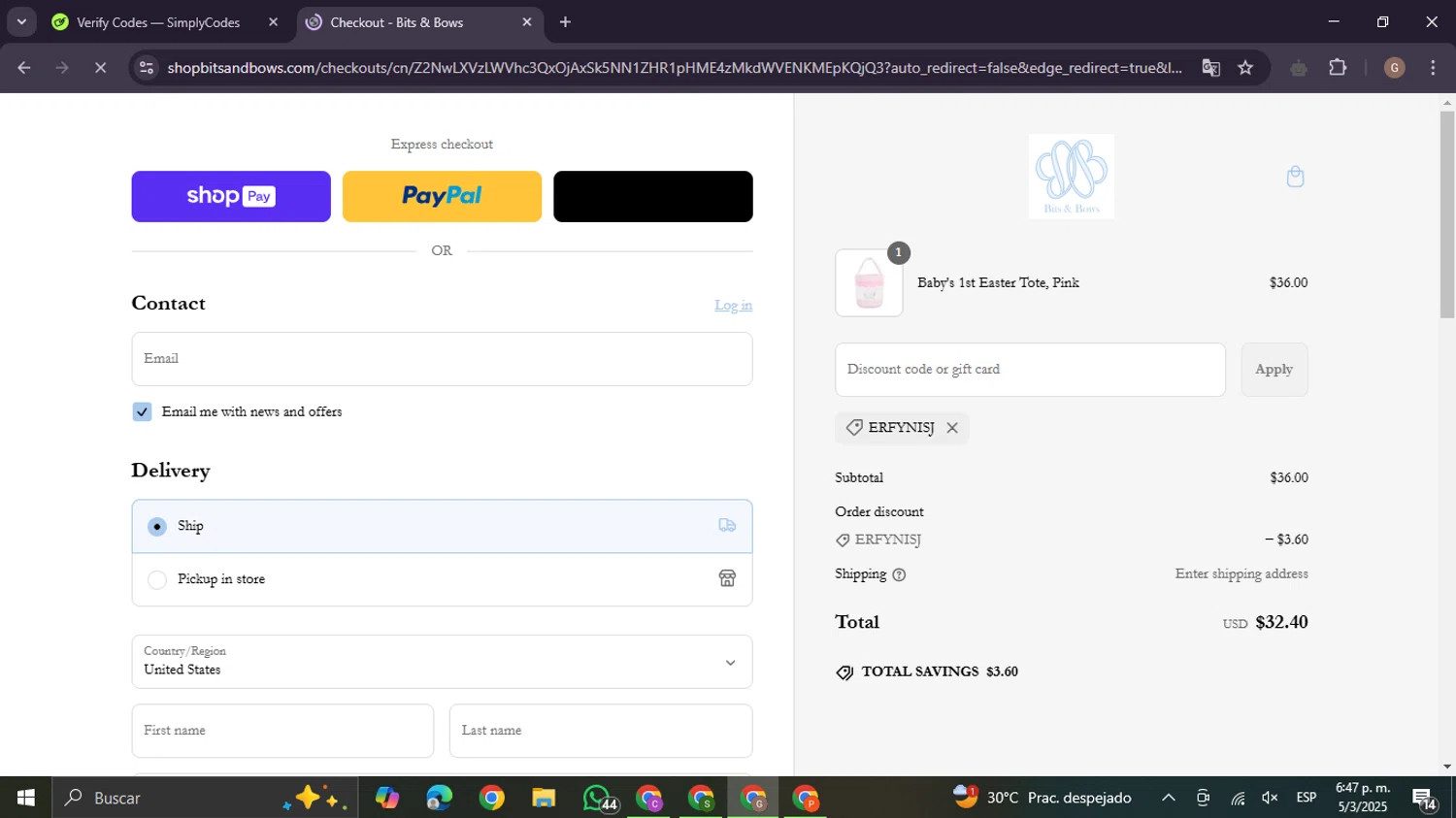Open the Copilot taskbar icon
The width and height of the screenshot is (1456, 818).
click(387, 798)
